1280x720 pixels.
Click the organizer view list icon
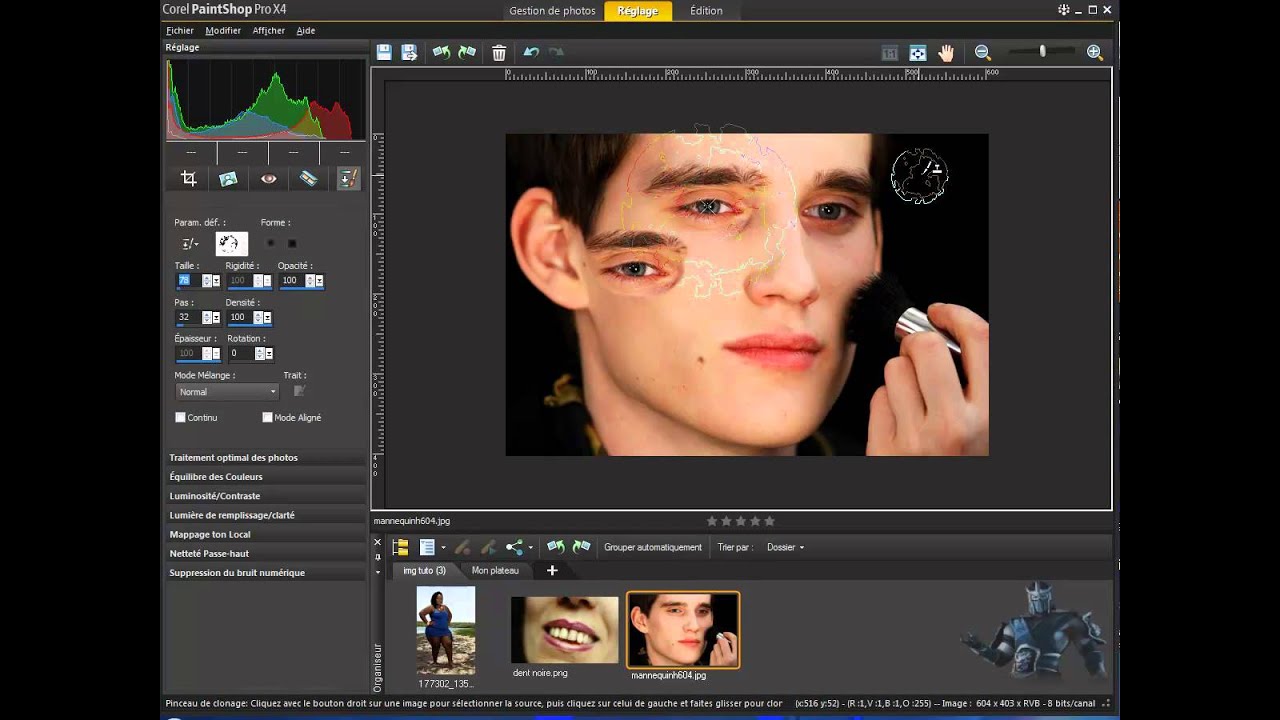click(x=427, y=547)
